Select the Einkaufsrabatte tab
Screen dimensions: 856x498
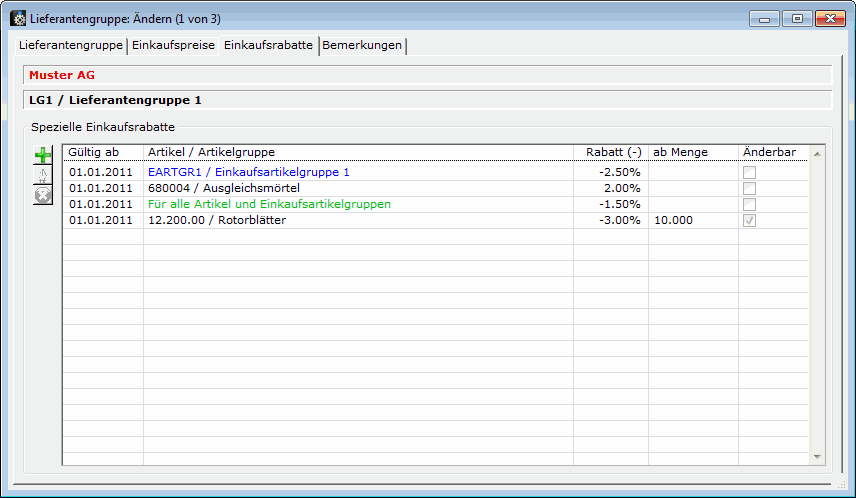click(268, 46)
